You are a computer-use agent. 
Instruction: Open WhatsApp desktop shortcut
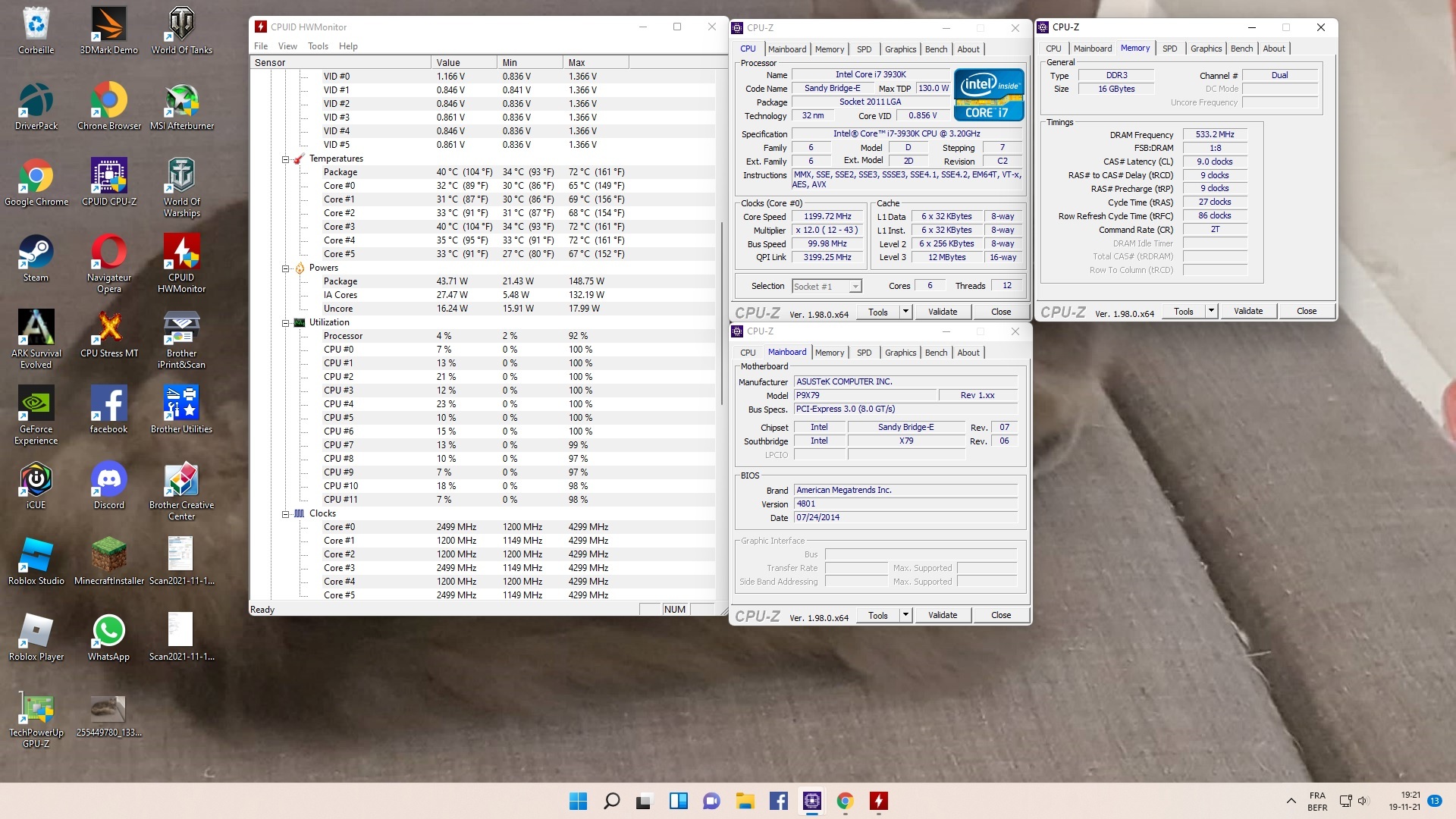(109, 637)
